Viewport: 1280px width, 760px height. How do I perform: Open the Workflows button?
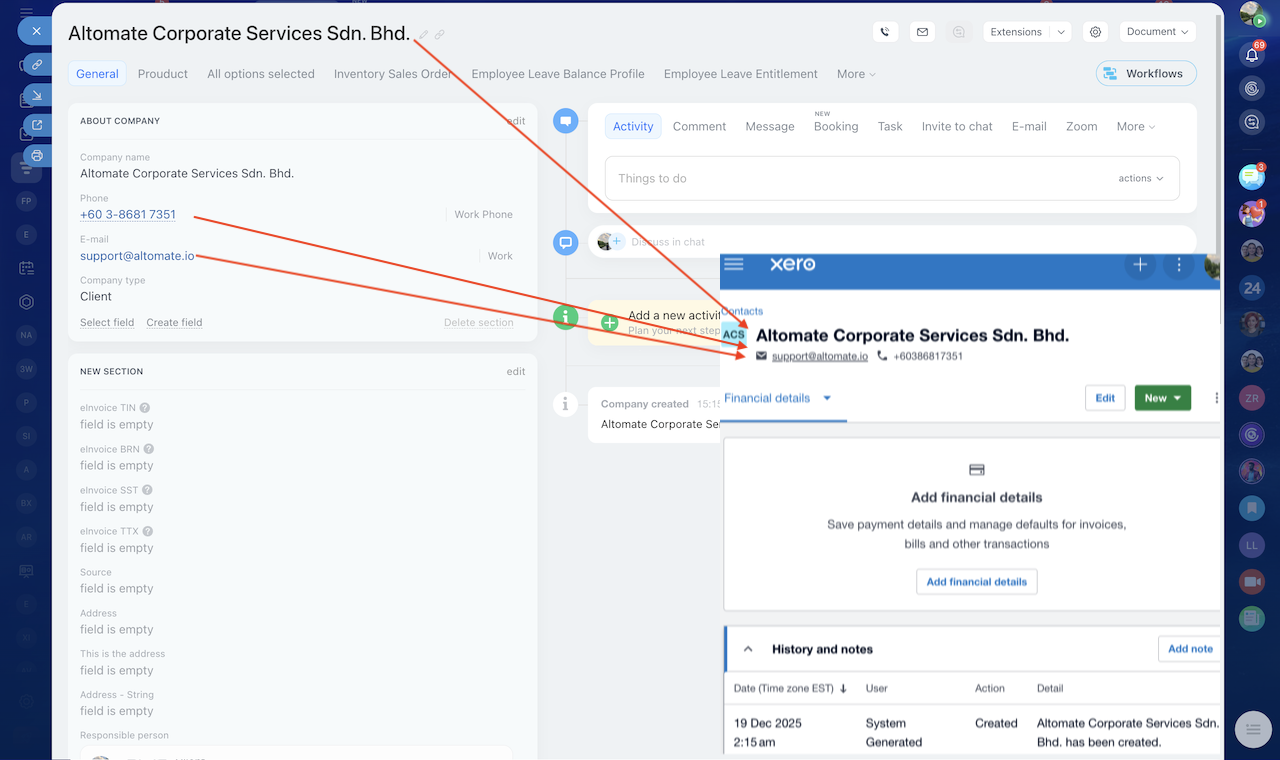point(1146,74)
